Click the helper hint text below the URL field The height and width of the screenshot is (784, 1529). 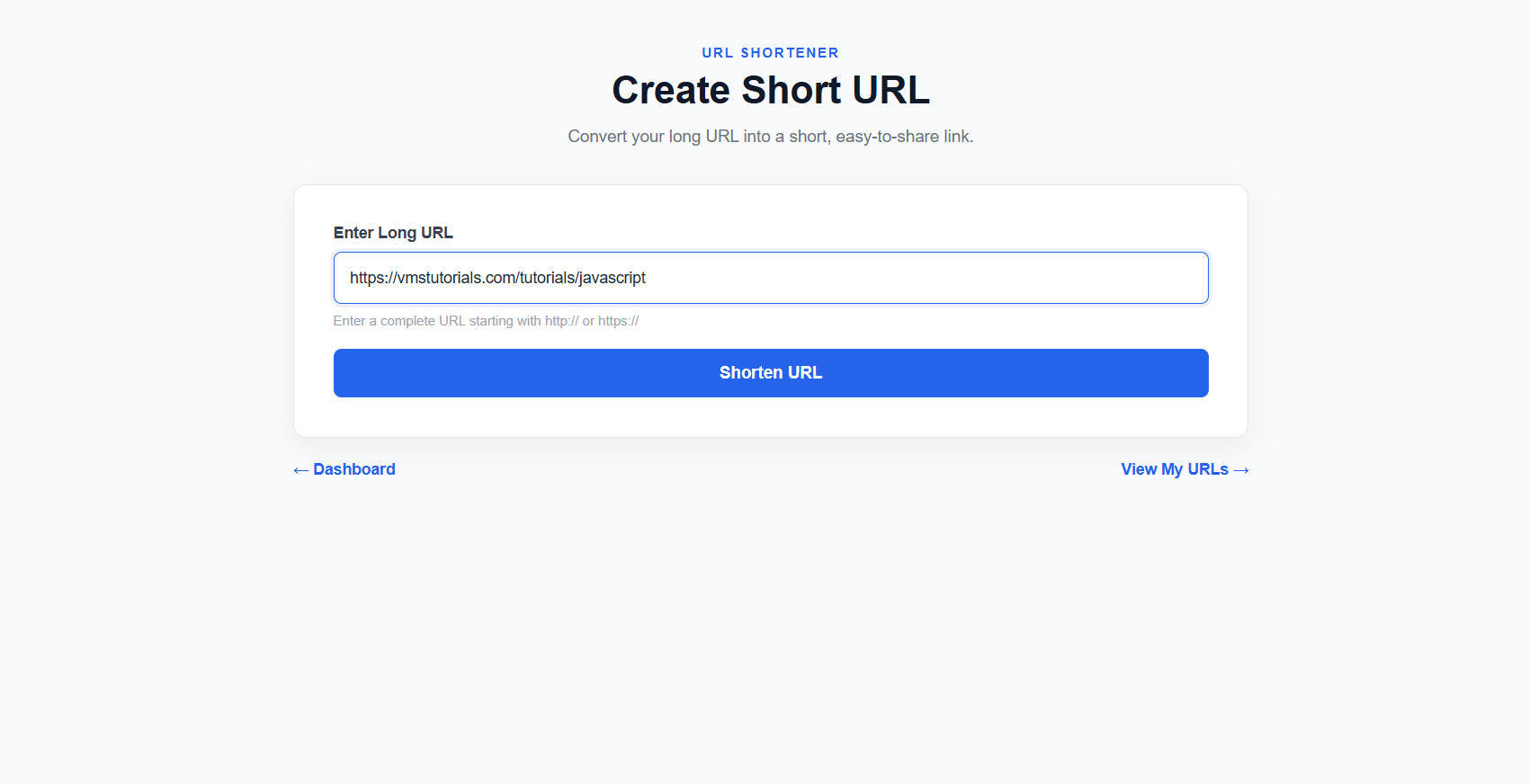[486, 321]
